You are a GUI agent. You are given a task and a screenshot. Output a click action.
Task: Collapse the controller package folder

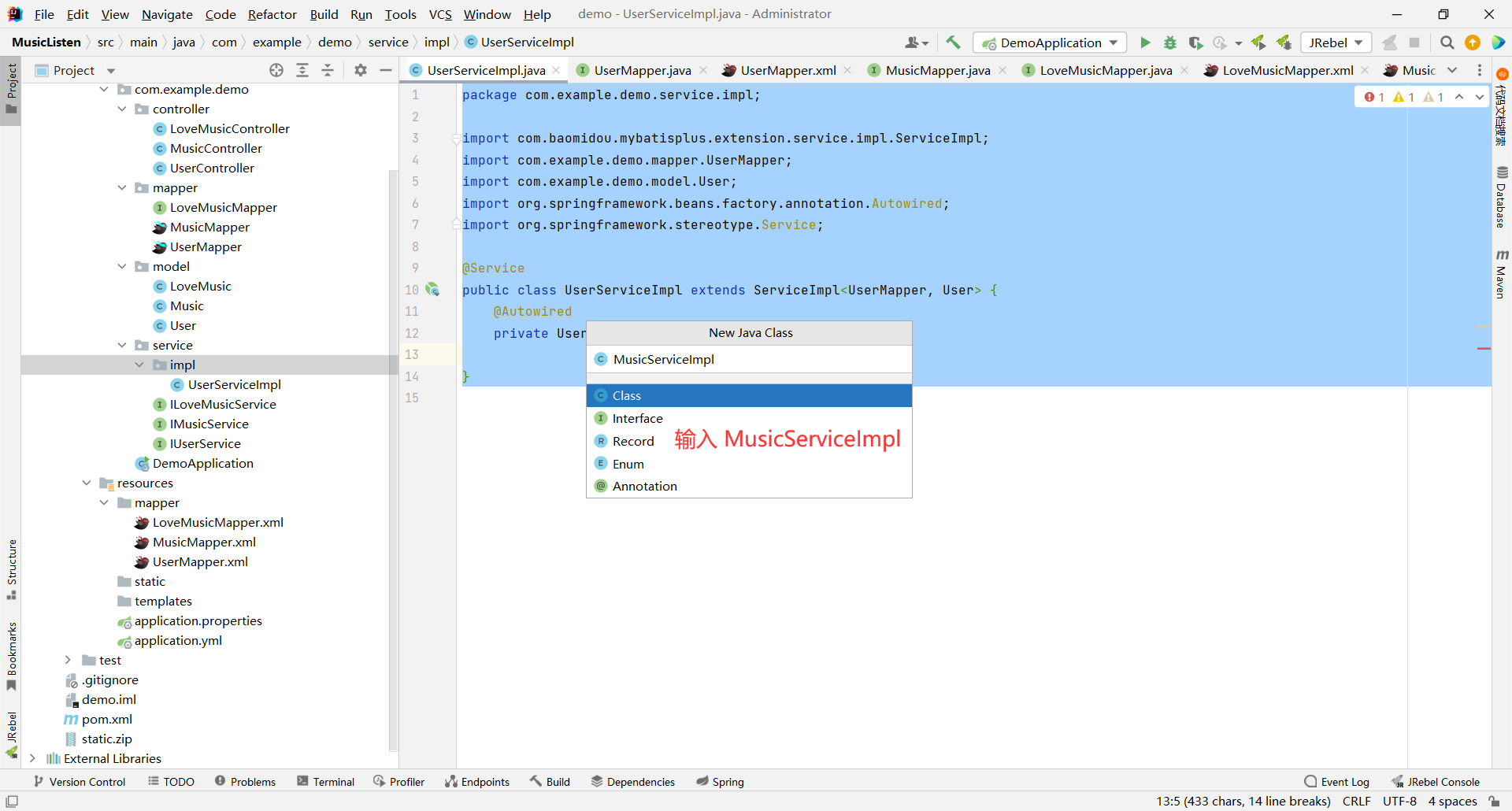122,109
